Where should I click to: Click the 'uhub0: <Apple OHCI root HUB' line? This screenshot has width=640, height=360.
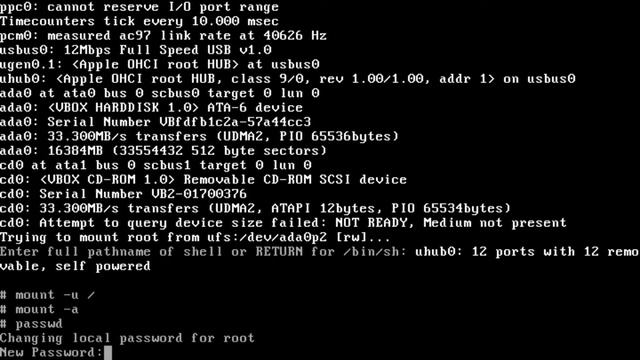tap(287, 79)
